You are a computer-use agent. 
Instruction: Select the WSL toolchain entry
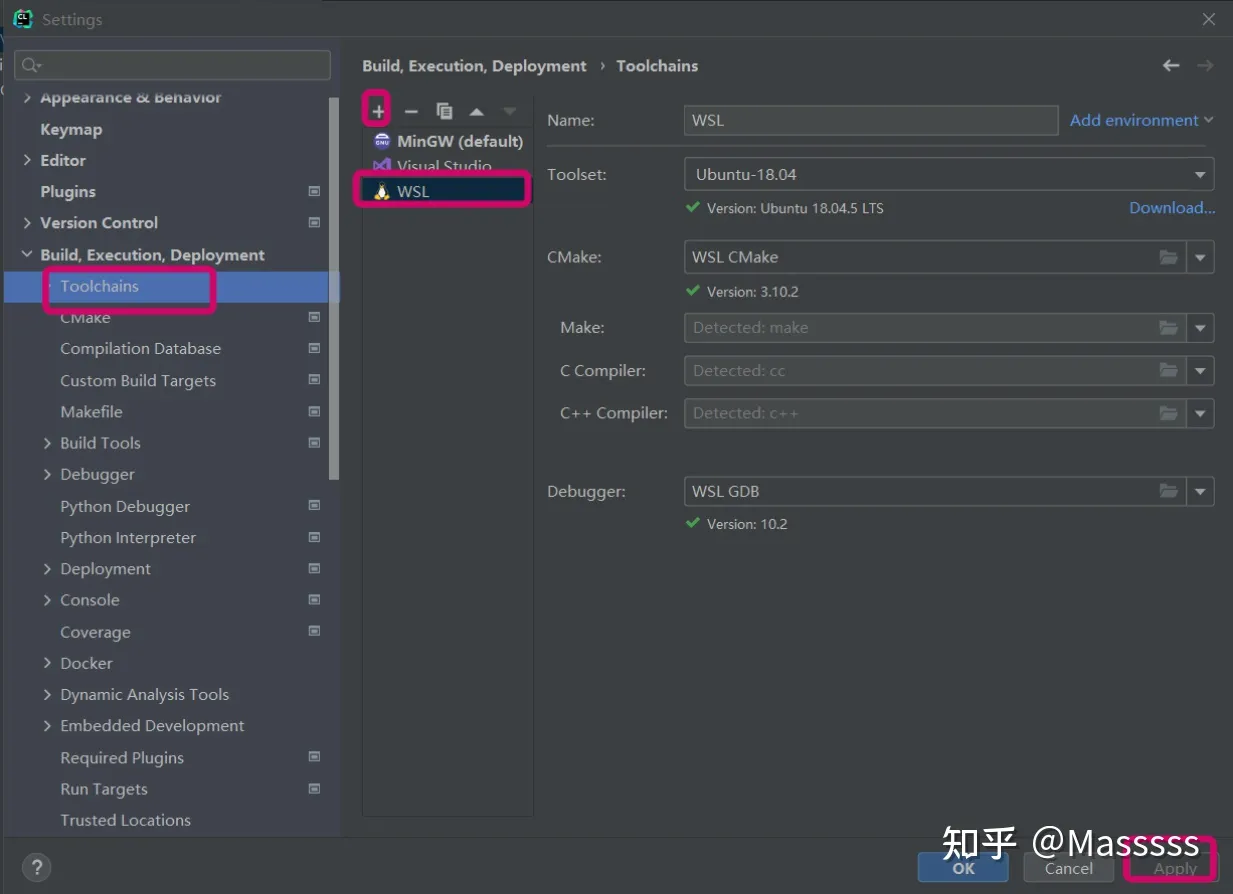(447, 191)
